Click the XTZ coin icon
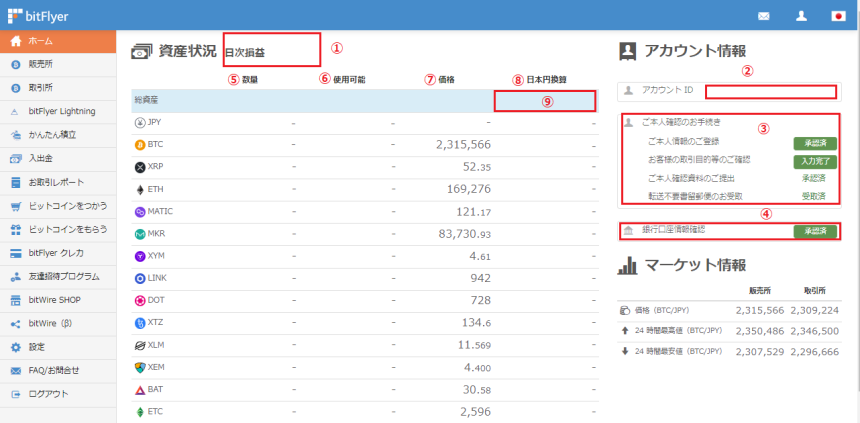This screenshot has height=423, width=860. coord(140,323)
